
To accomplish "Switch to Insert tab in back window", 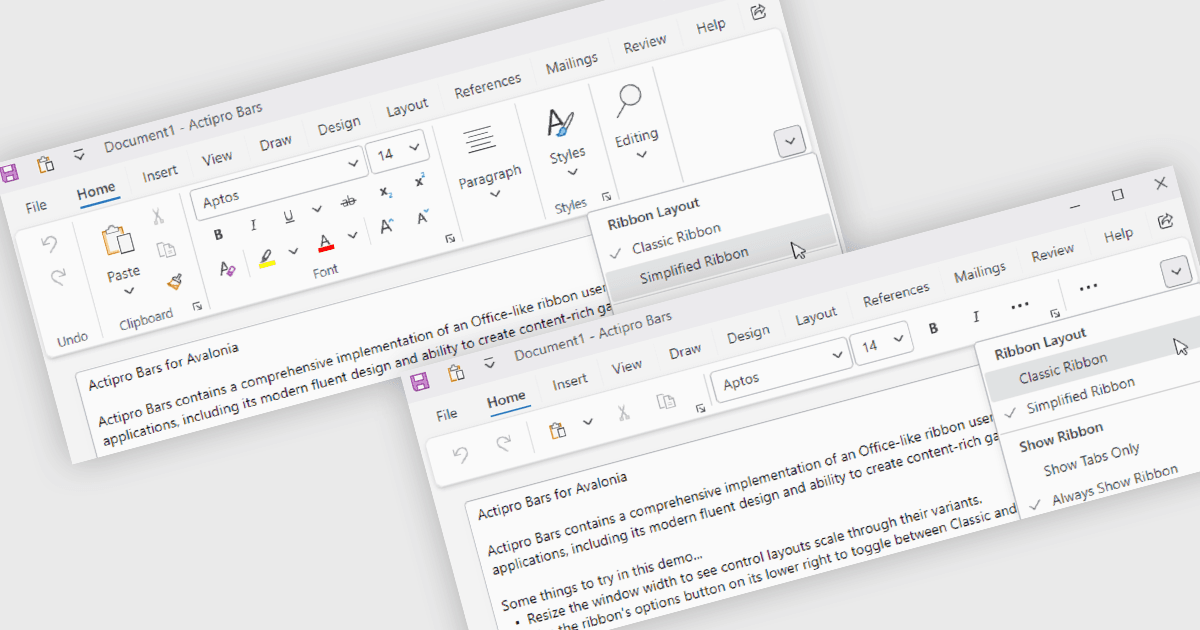I will pyautogui.click(x=159, y=174).
